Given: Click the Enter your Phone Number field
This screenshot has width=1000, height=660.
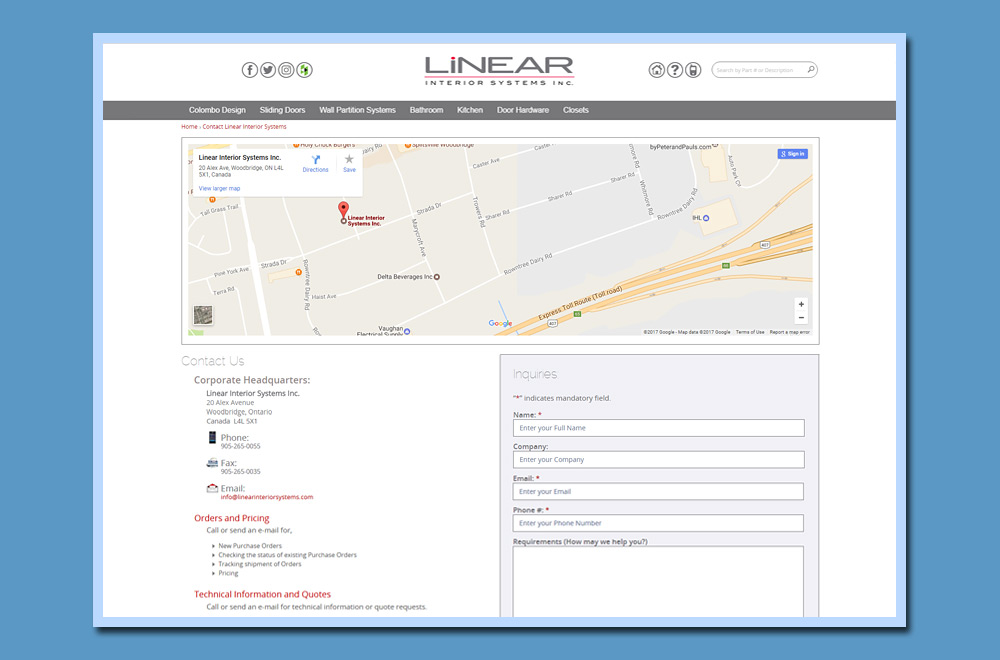Looking at the screenshot, I should tap(658, 523).
